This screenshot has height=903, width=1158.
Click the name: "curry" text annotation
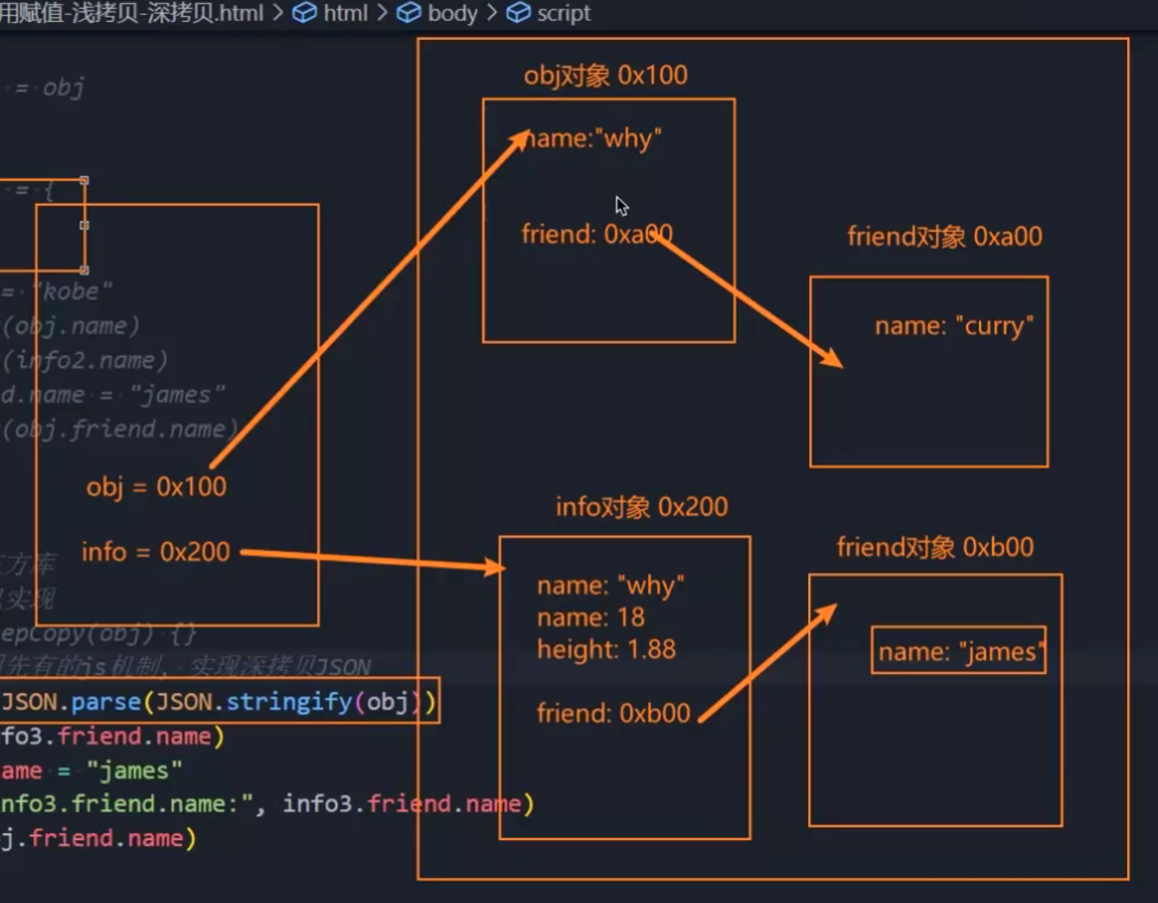click(x=954, y=327)
